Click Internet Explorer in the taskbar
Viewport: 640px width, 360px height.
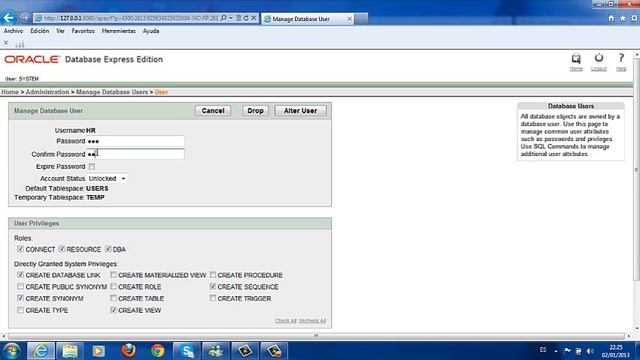pyautogui.click(x=41, y=351)
